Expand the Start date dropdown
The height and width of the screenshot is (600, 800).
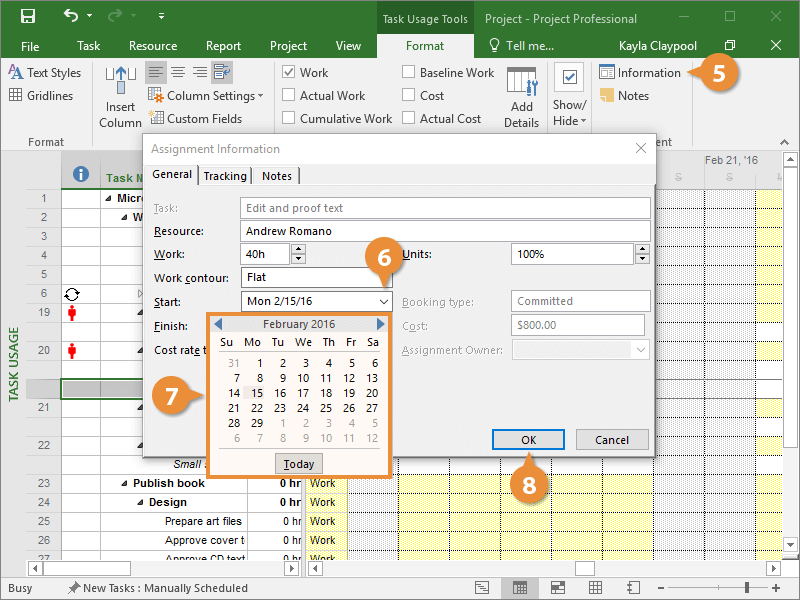384,301
